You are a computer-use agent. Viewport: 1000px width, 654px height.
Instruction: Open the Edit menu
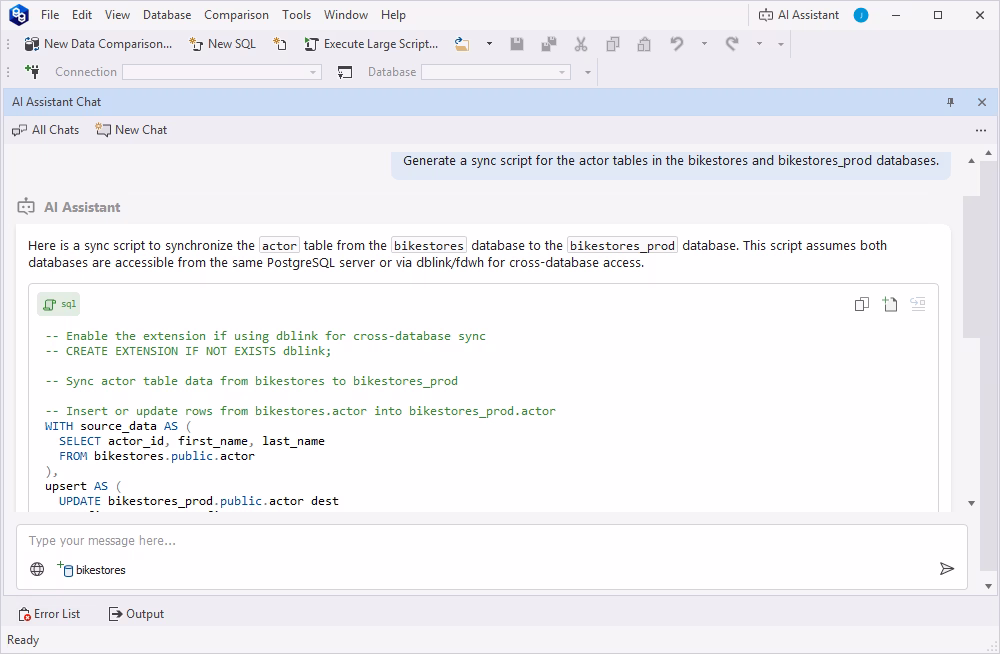coord(82,15)
